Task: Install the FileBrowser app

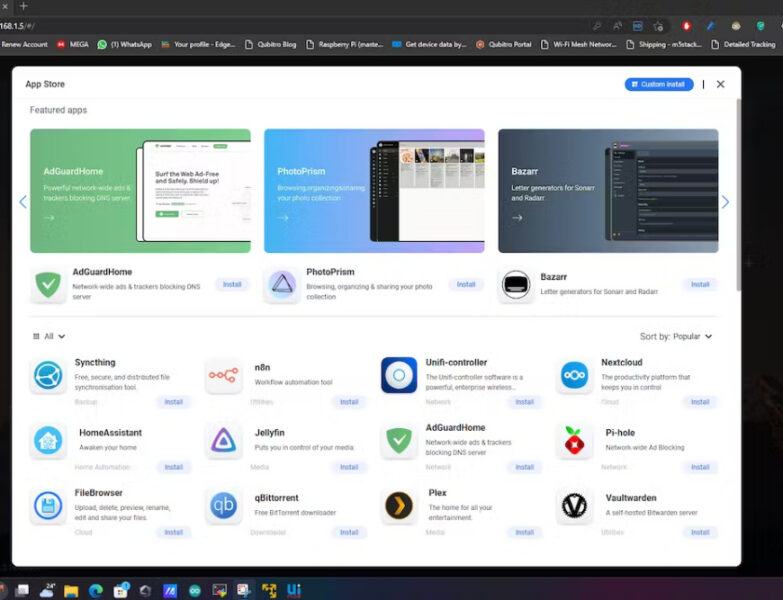Action: coord(173,532)
